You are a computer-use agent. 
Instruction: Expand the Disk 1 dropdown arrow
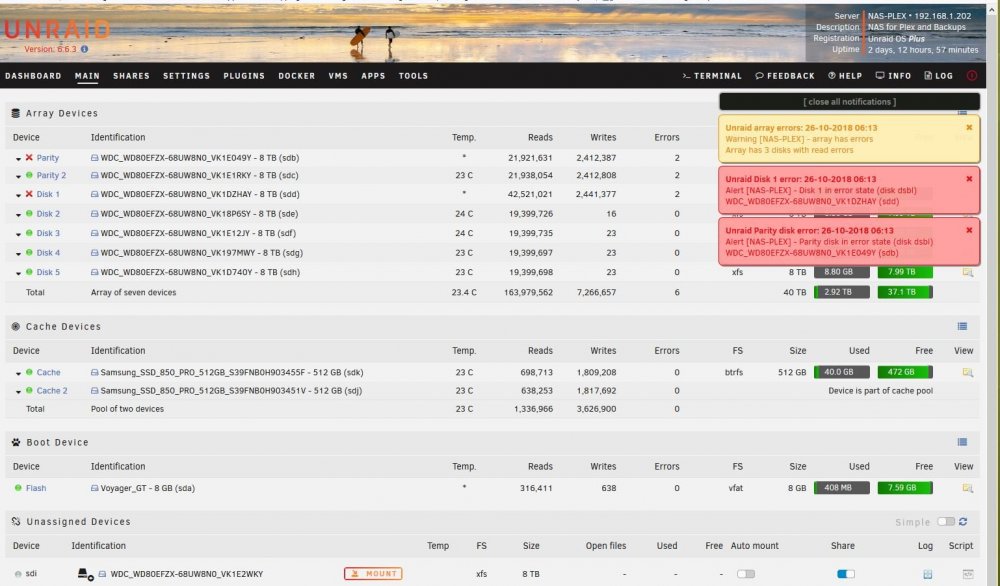(x=18, y=195)
